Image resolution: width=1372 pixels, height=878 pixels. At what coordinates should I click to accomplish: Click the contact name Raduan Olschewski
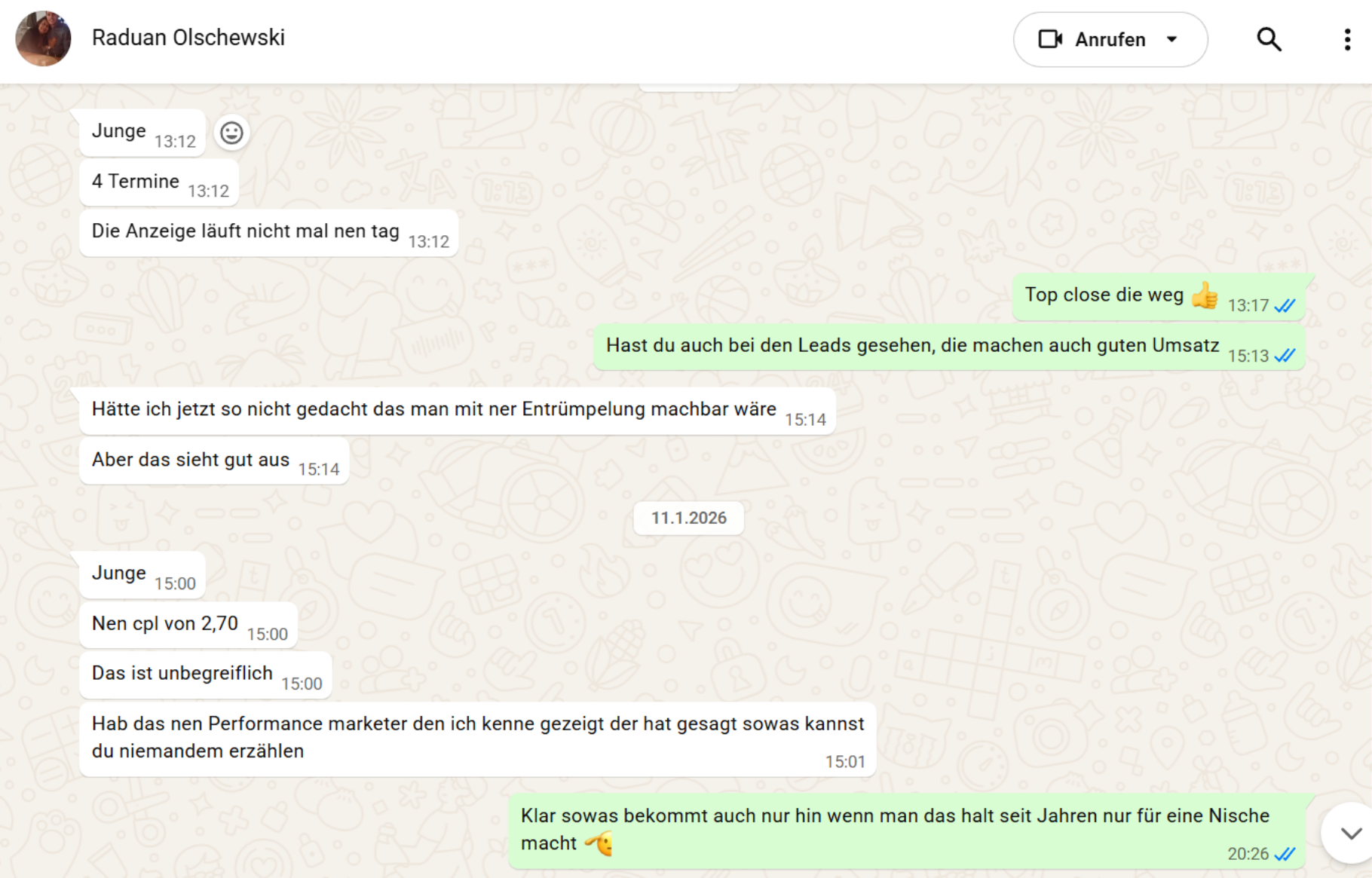(188, 38)
